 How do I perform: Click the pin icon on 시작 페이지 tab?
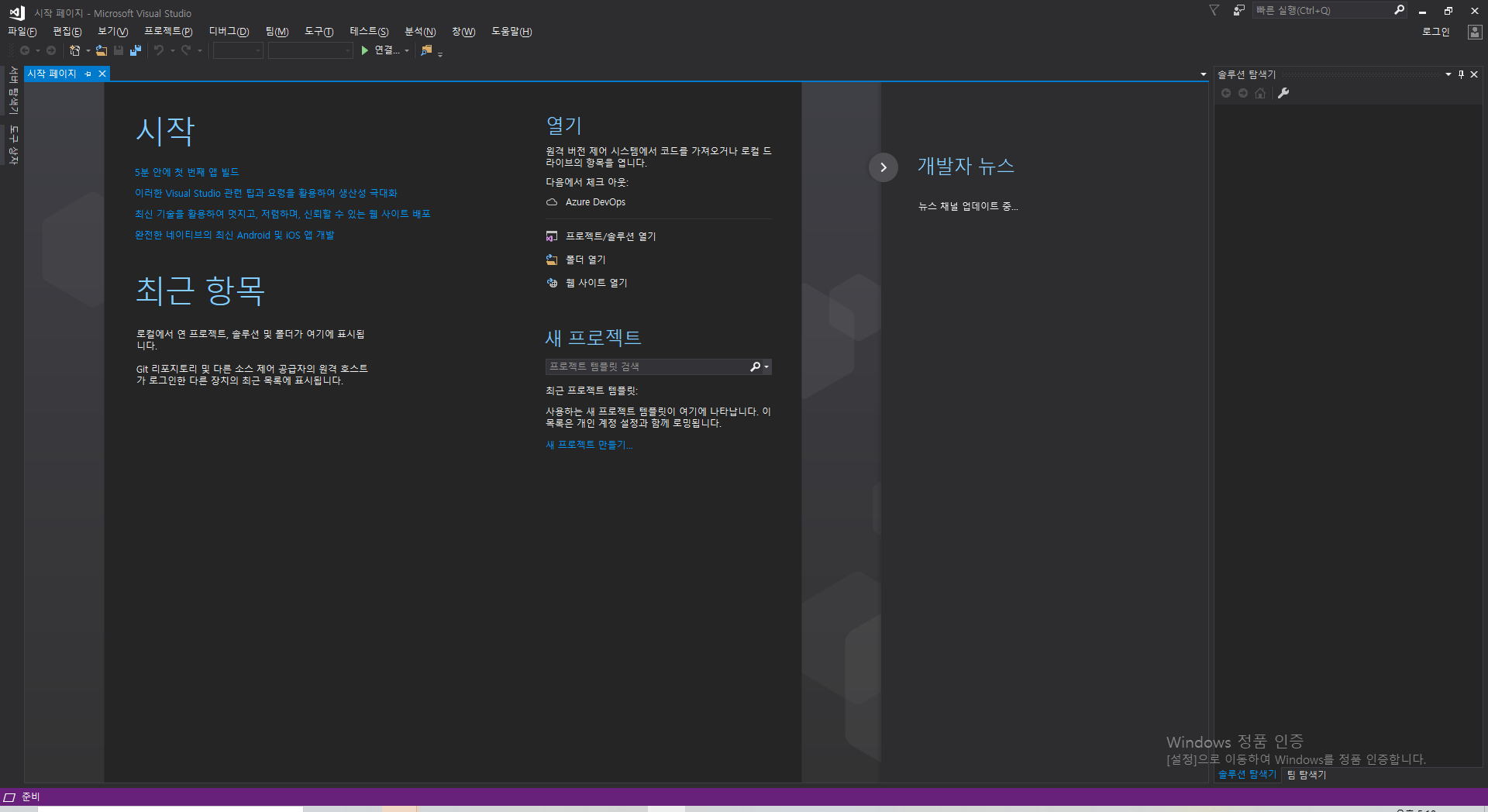pyautogui.click(x=88, y=74)
